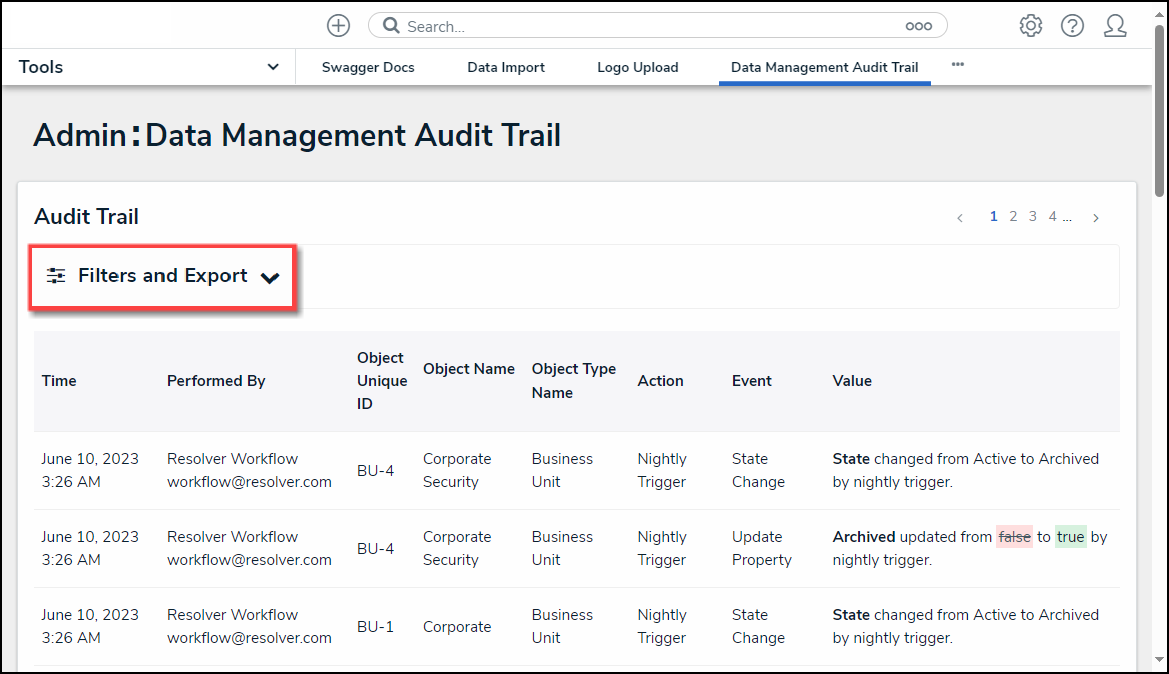Click the three-circle icon in search bar
Image resolution: width=1169 pixels, height=674 pixels.
click(918, 27)
